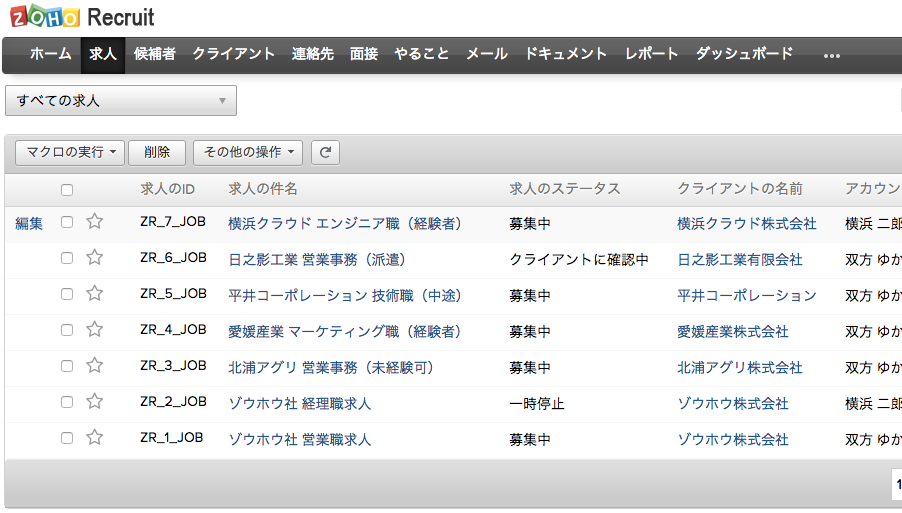Toggle the select-all checkbox in header
Viewport: 902px width, 513px height.
tap(67, 190)
